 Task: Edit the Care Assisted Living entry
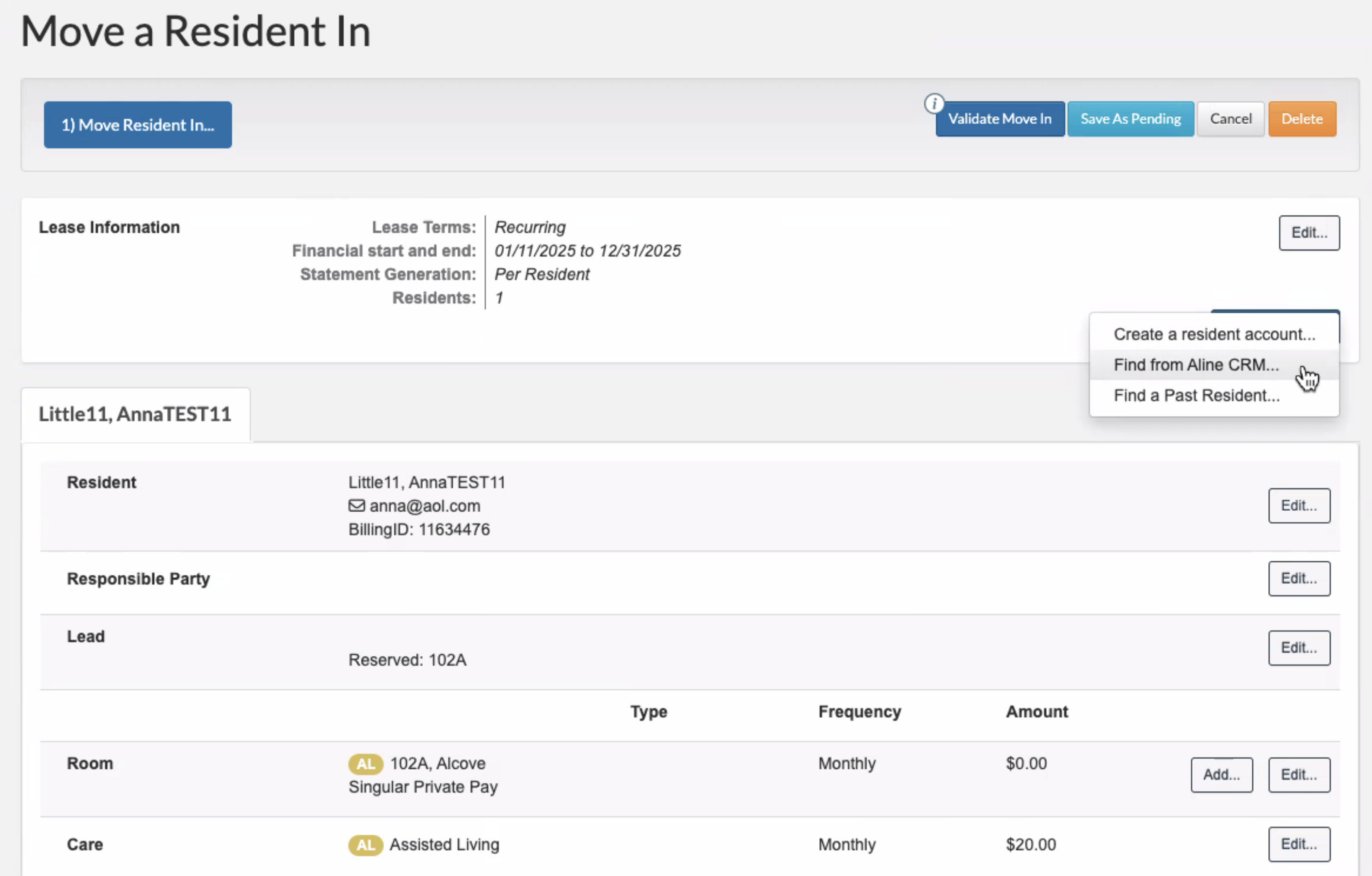tap(1298, 844)
